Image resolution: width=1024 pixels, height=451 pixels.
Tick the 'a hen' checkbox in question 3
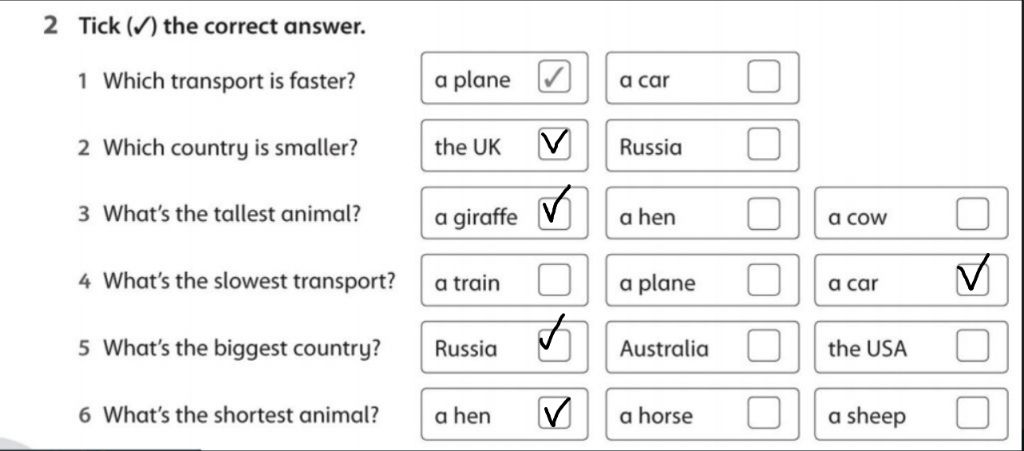point(763,213)
